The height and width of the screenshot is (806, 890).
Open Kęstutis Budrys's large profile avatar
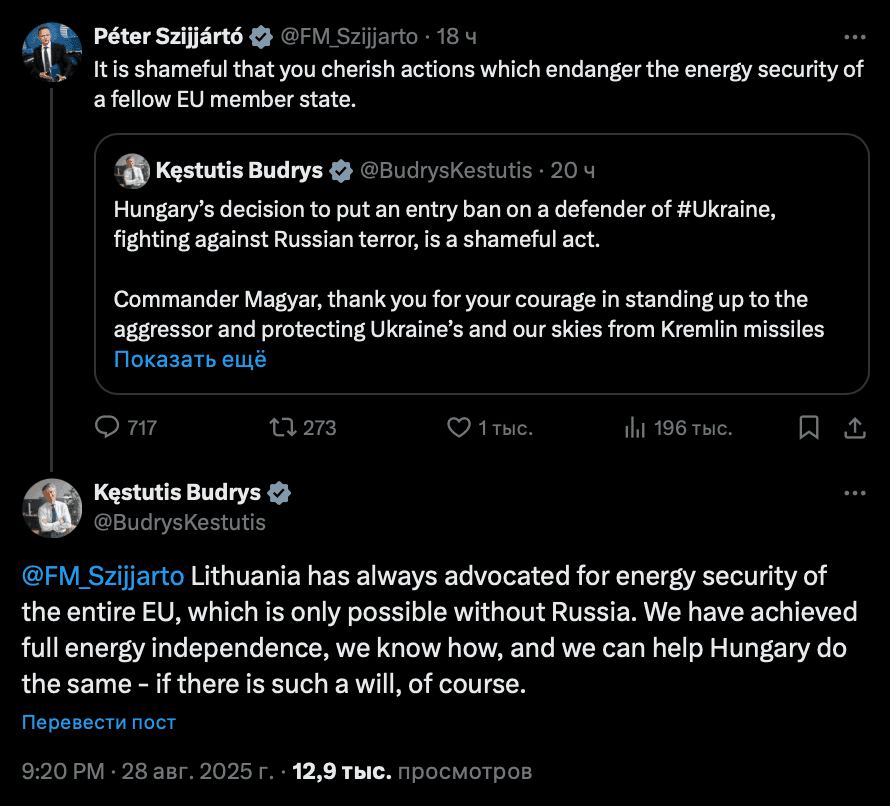click(x=52, y=508)
